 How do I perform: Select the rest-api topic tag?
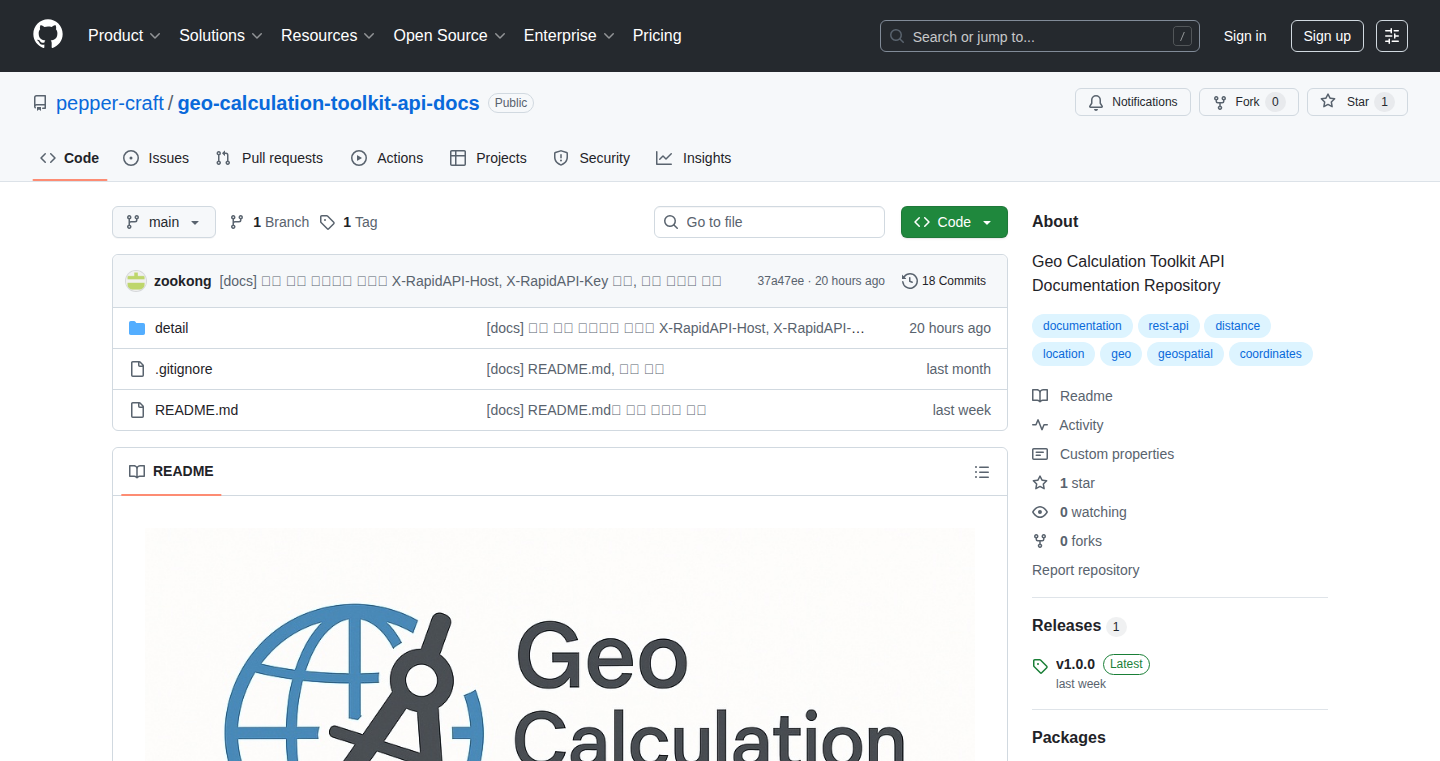pos(1168,326)
